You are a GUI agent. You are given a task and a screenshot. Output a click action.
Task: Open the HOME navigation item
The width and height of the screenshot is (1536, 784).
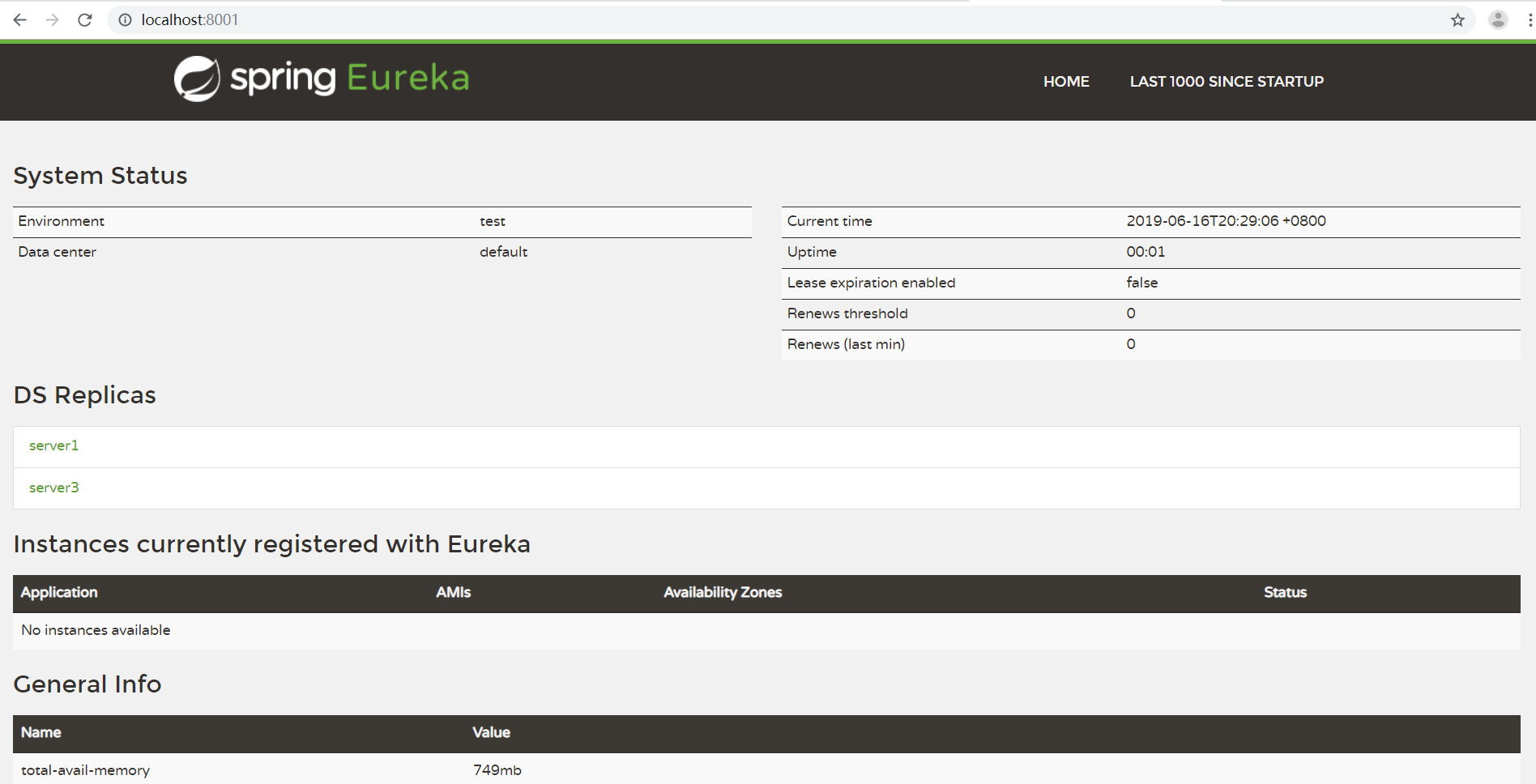pyautogui.click(x=1066, y=82)
